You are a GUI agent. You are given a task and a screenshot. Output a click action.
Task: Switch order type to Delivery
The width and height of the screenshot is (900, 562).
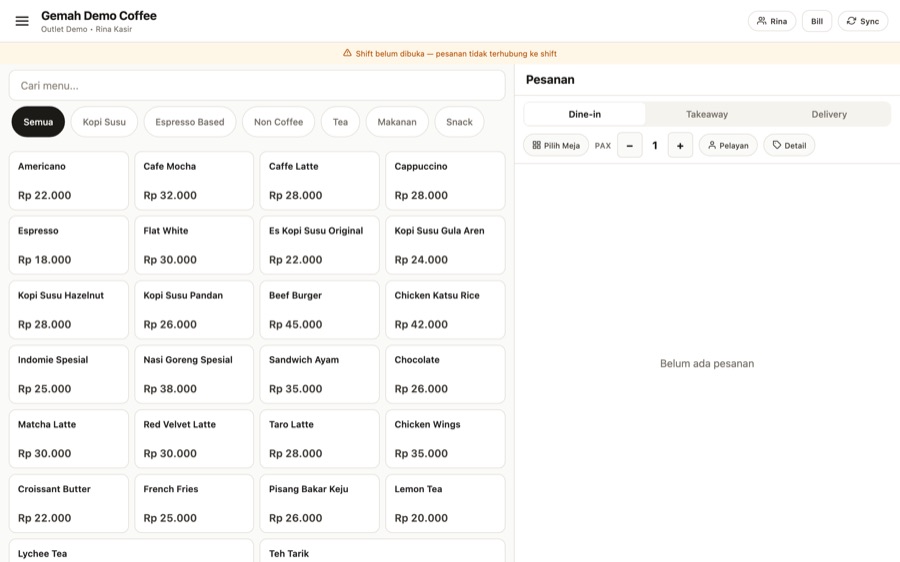pyautogui.click(x=829, y=114)
